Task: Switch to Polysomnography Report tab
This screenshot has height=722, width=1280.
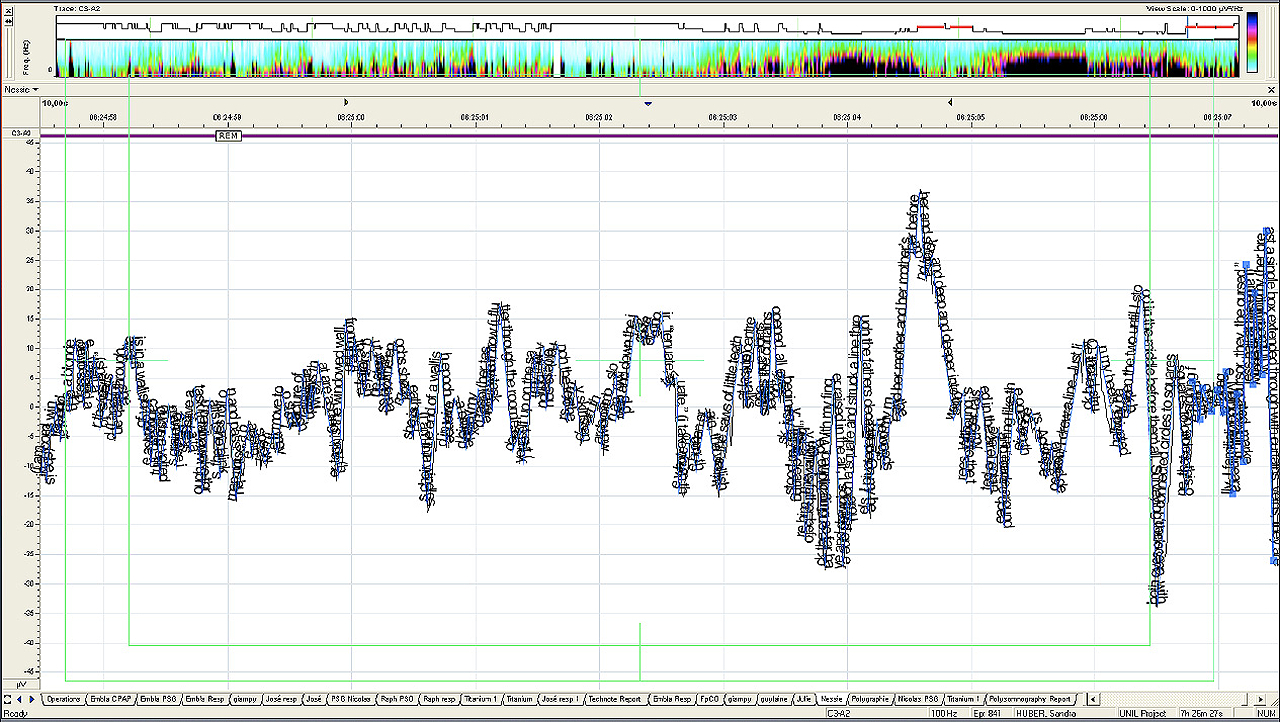Action: tap(1032, 699)
